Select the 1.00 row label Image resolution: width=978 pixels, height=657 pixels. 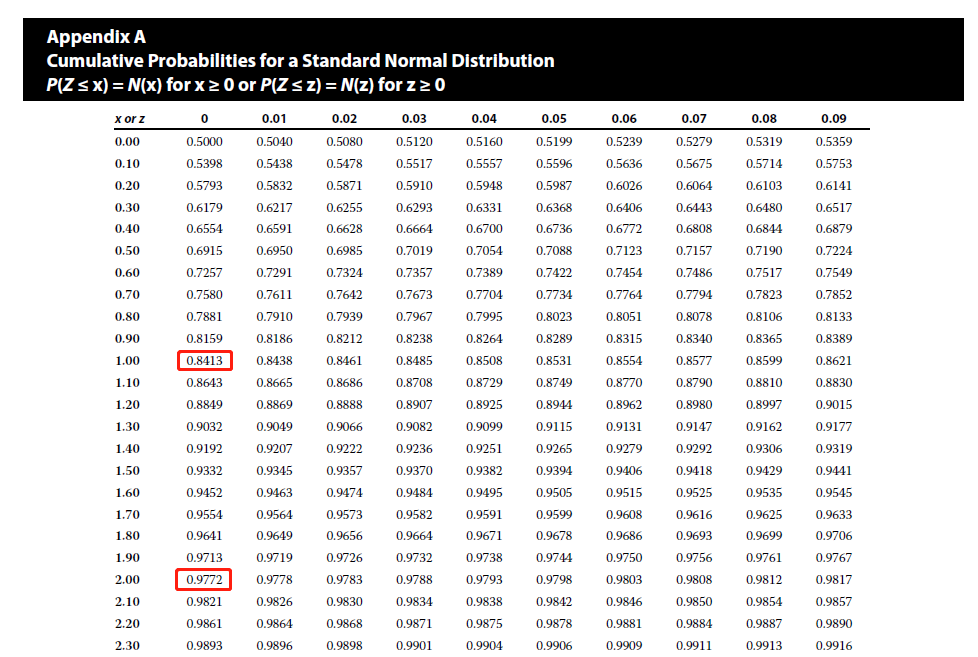click(x=128, y=360)
